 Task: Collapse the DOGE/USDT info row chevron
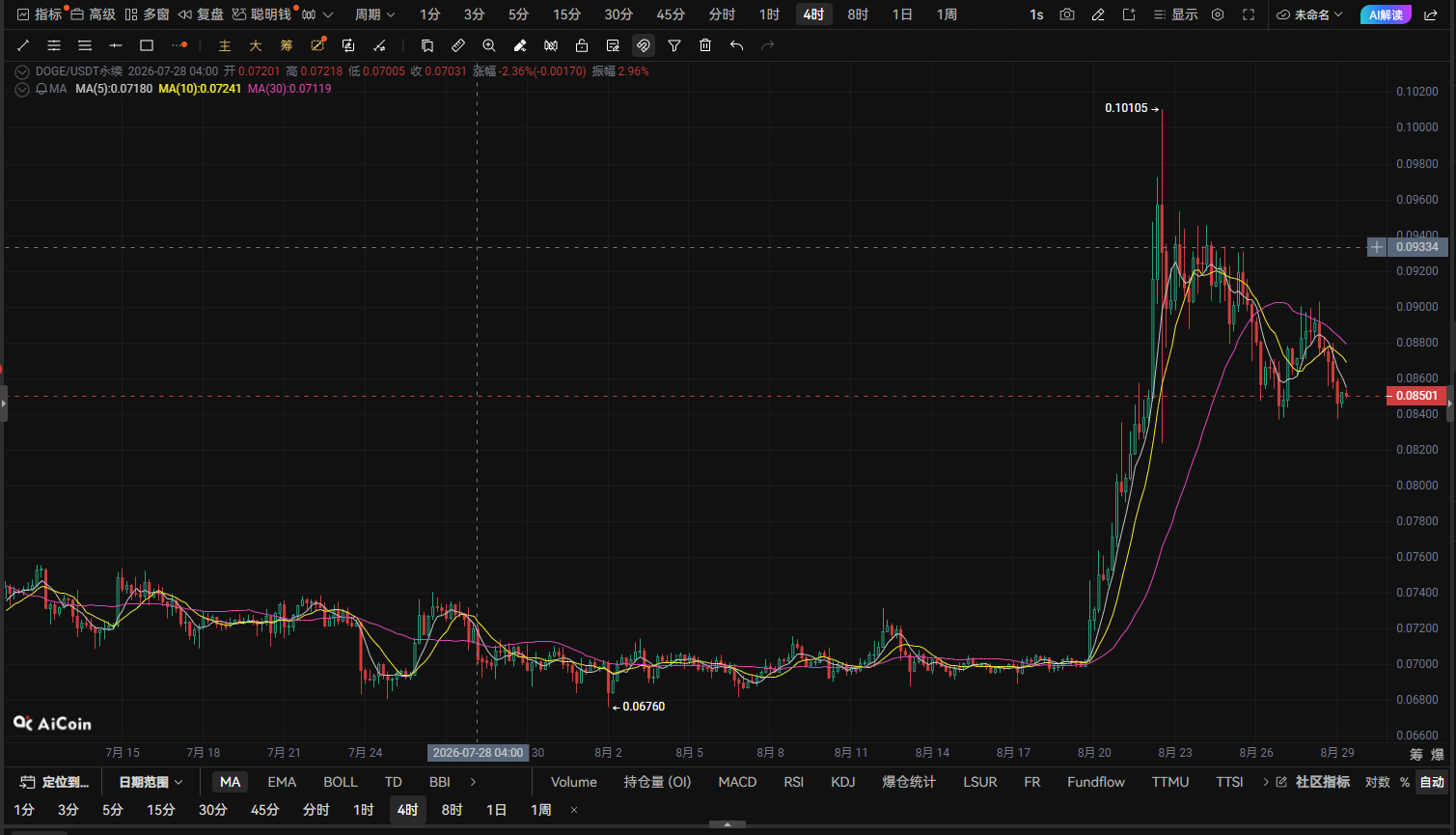coord(22,71)
